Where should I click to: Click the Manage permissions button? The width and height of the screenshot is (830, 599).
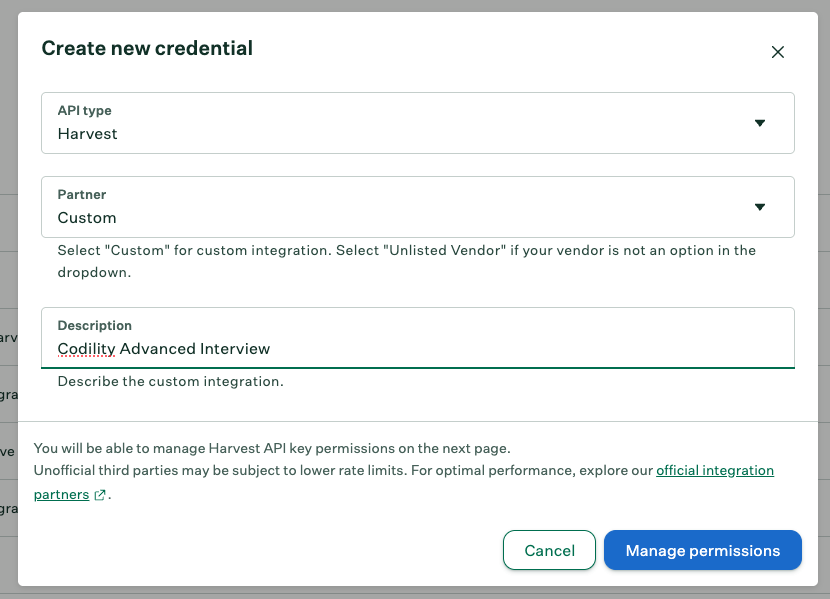pyautogui.click(x=702, y=550)
